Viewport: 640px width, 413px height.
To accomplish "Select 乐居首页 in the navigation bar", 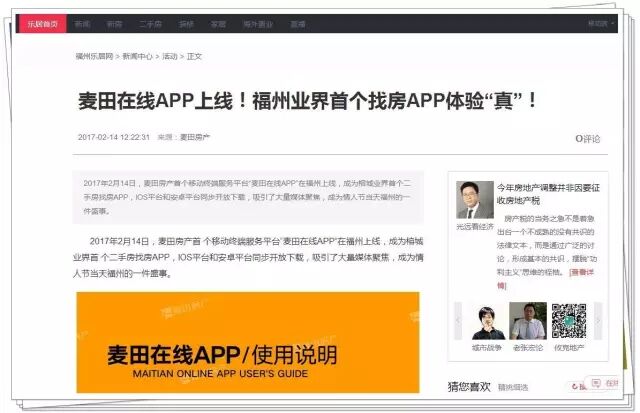I will [41, 23].
